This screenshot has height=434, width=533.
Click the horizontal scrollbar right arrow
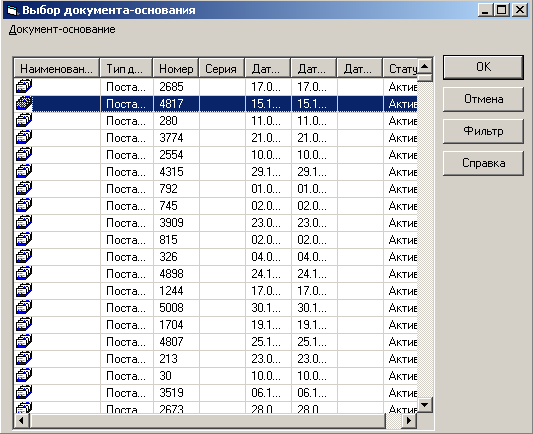point(409,421)
